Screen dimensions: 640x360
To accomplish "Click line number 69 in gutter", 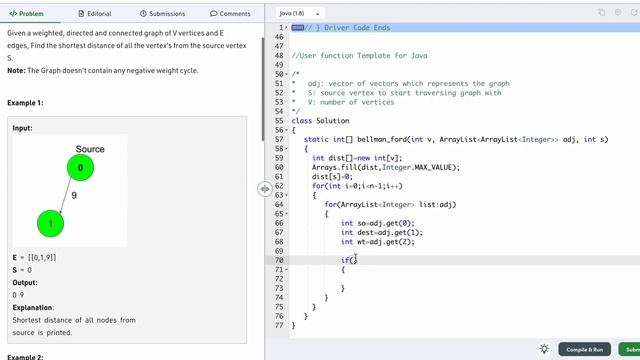I will [x=279, y=251].
